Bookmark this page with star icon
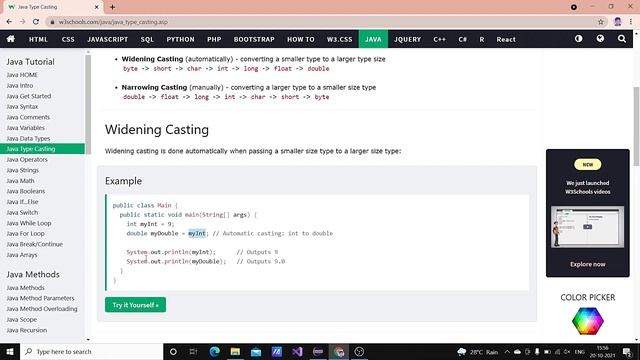 (x=600, y=22)
